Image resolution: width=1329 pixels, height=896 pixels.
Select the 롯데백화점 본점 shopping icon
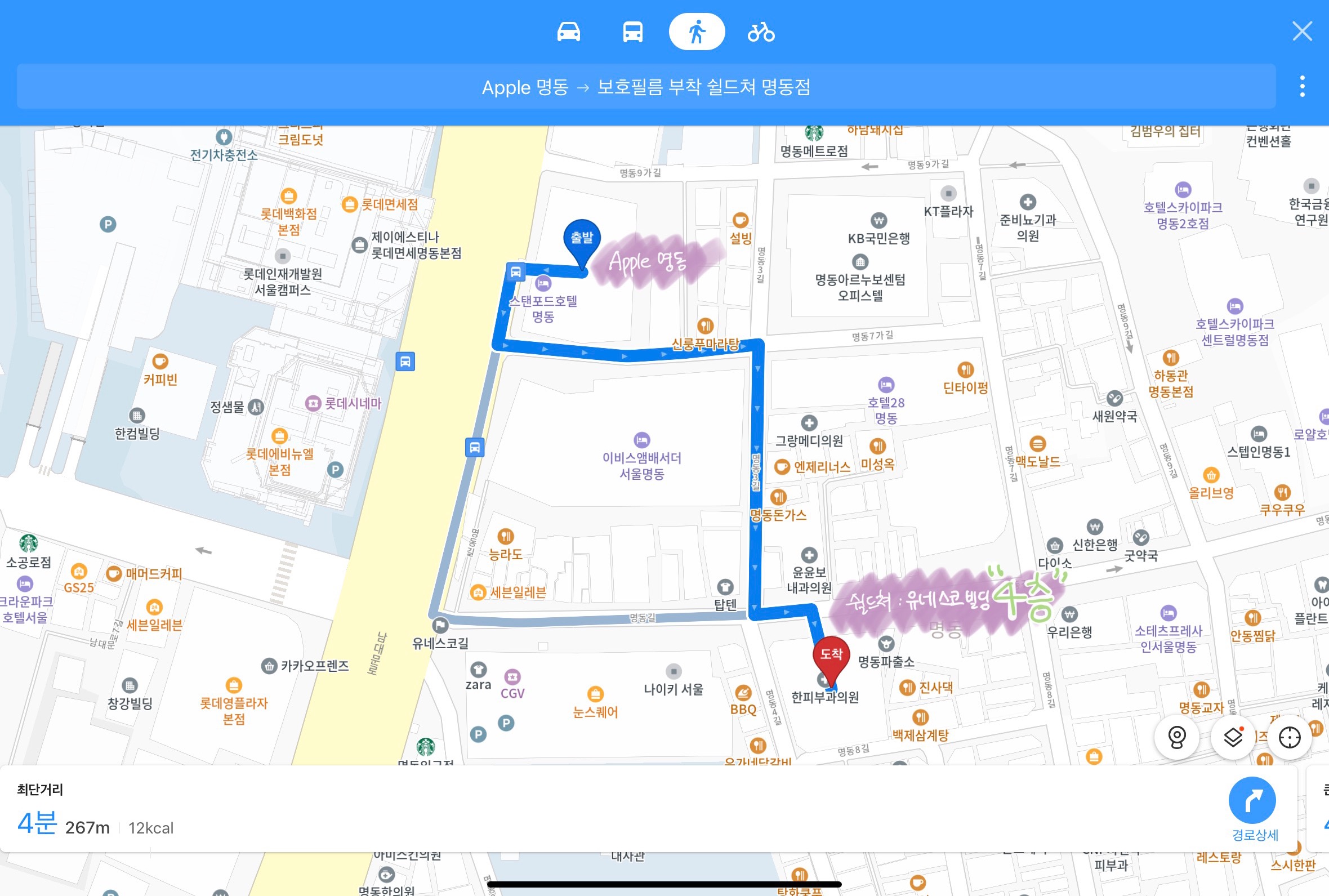pos(288,196)
